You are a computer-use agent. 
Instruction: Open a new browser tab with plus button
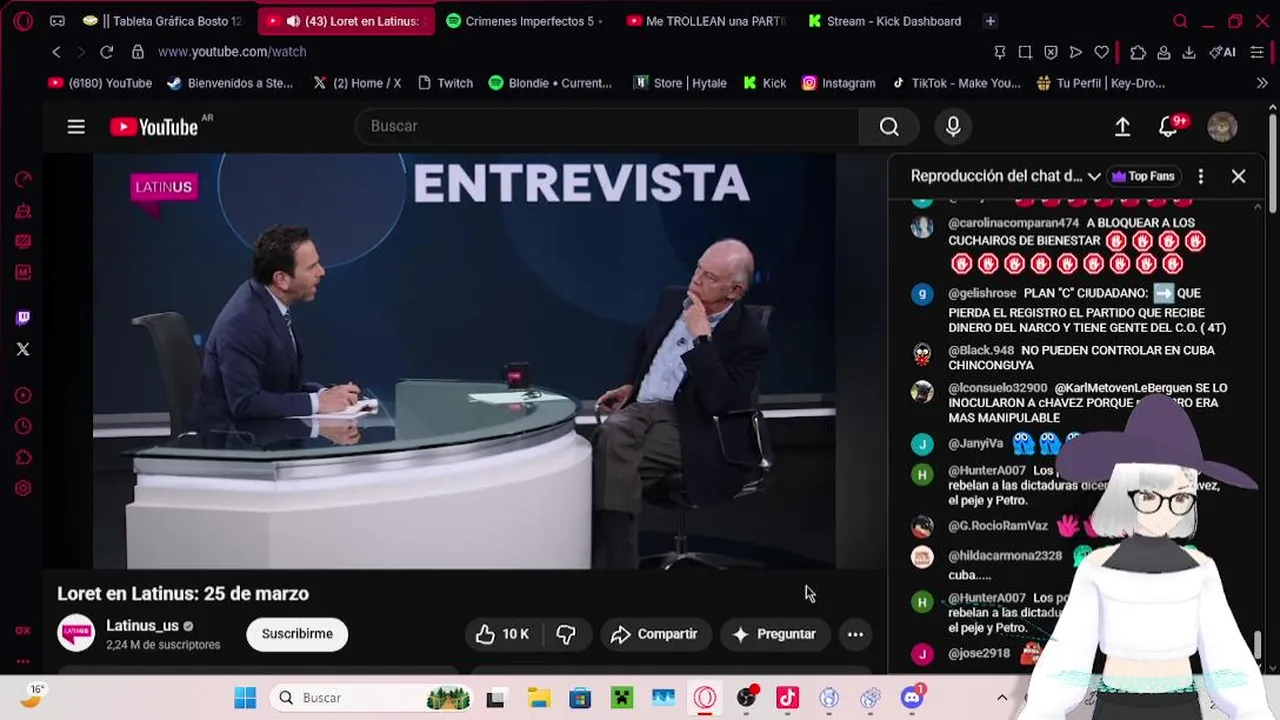click(x=990, y=21)
